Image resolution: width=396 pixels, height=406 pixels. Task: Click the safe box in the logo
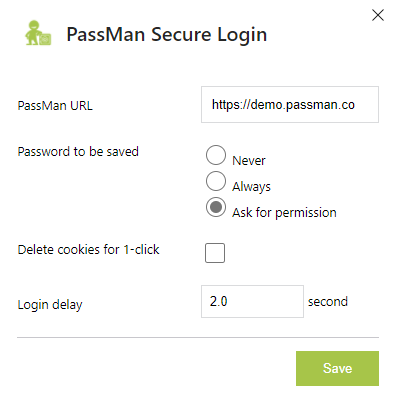[45, 39]
